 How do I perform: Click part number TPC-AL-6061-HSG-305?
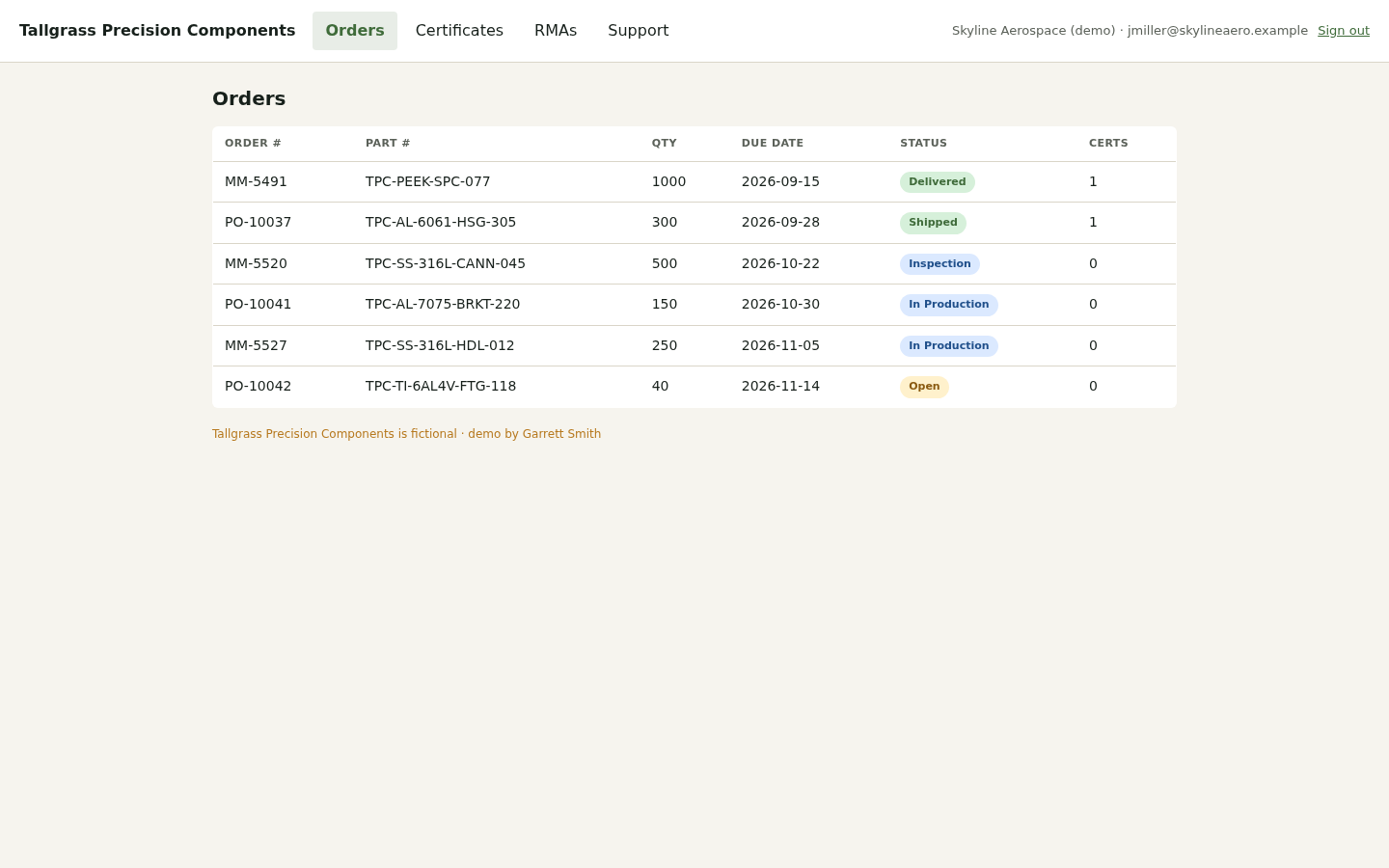tap(441, 222)
